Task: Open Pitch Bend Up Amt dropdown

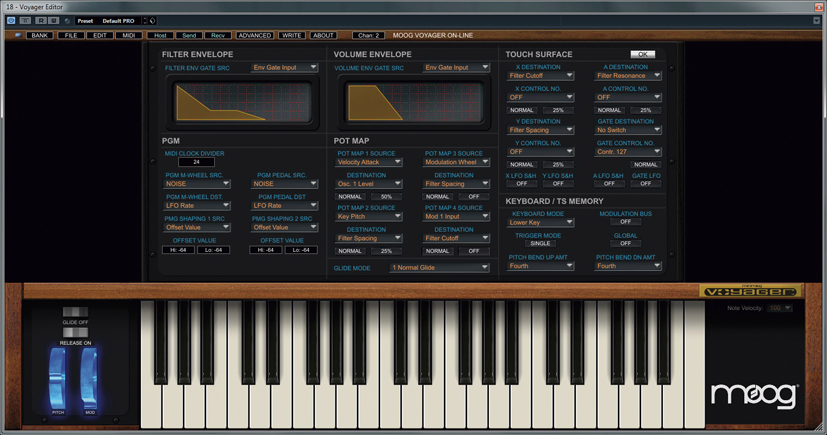Action: coord(541,266)
